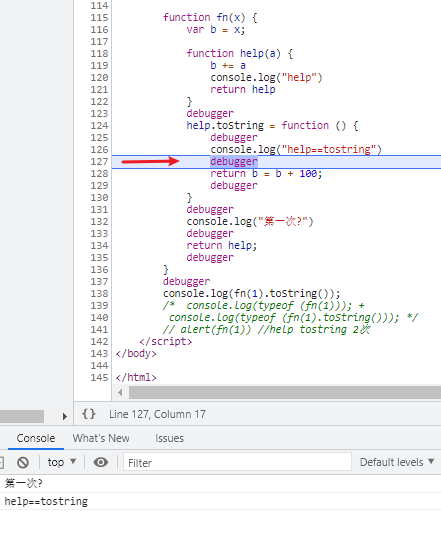441x542 pixels.
Task: Set breakpoint on line number 138
Action: [x=99, y=293]
